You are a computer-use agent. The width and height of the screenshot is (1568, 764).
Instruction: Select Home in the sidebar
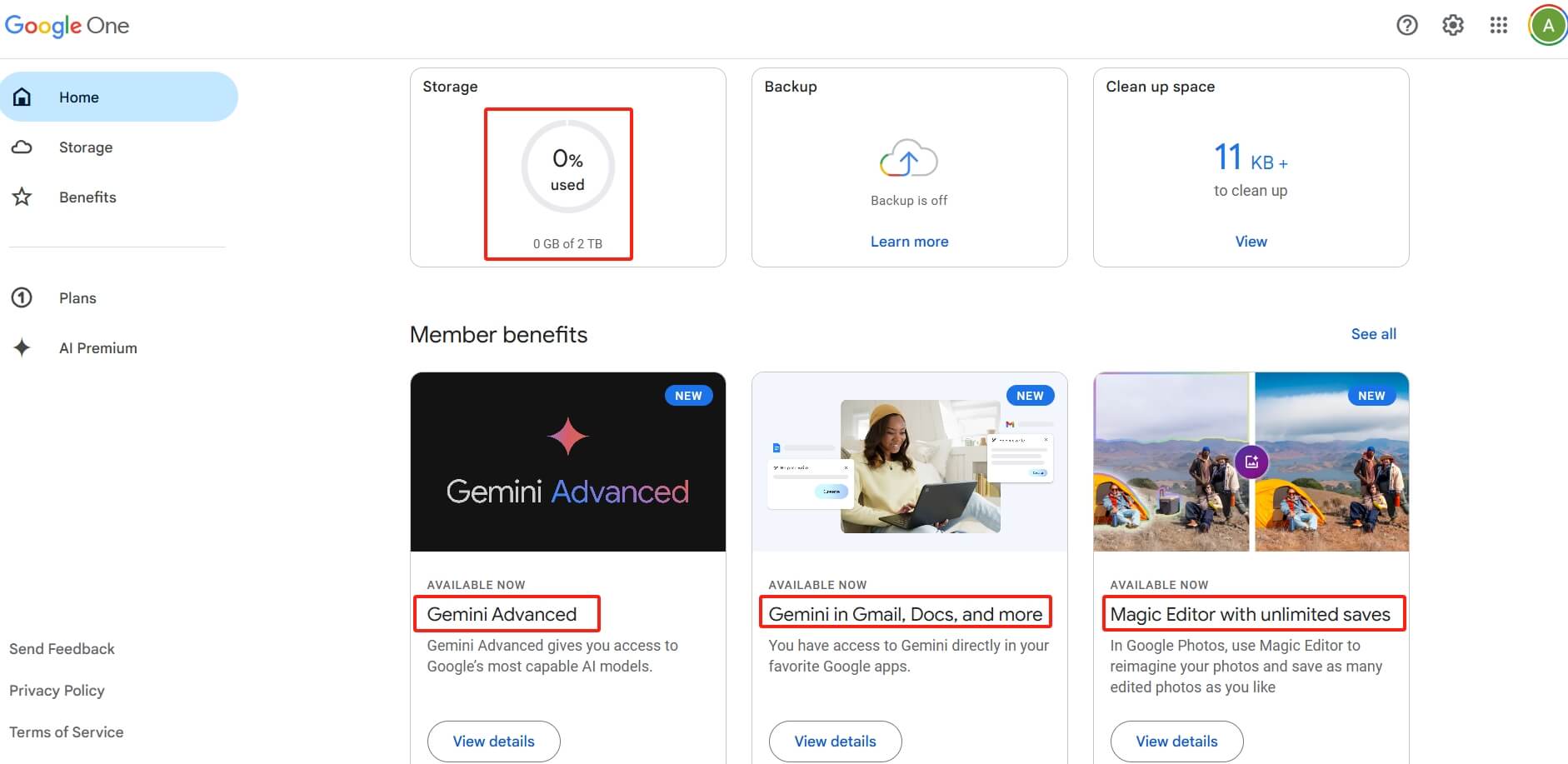click(x=119, y=97)
